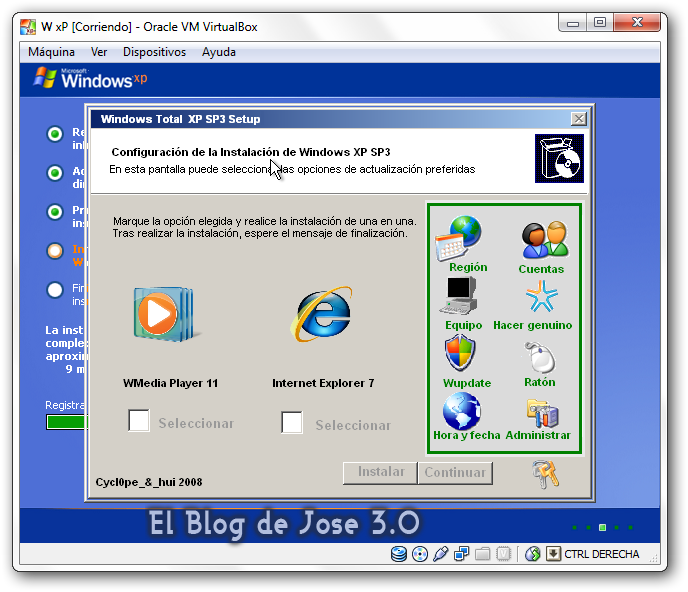Open the Cuentas user accounts icon
The image size is (688, 592).
pos(545,240)
